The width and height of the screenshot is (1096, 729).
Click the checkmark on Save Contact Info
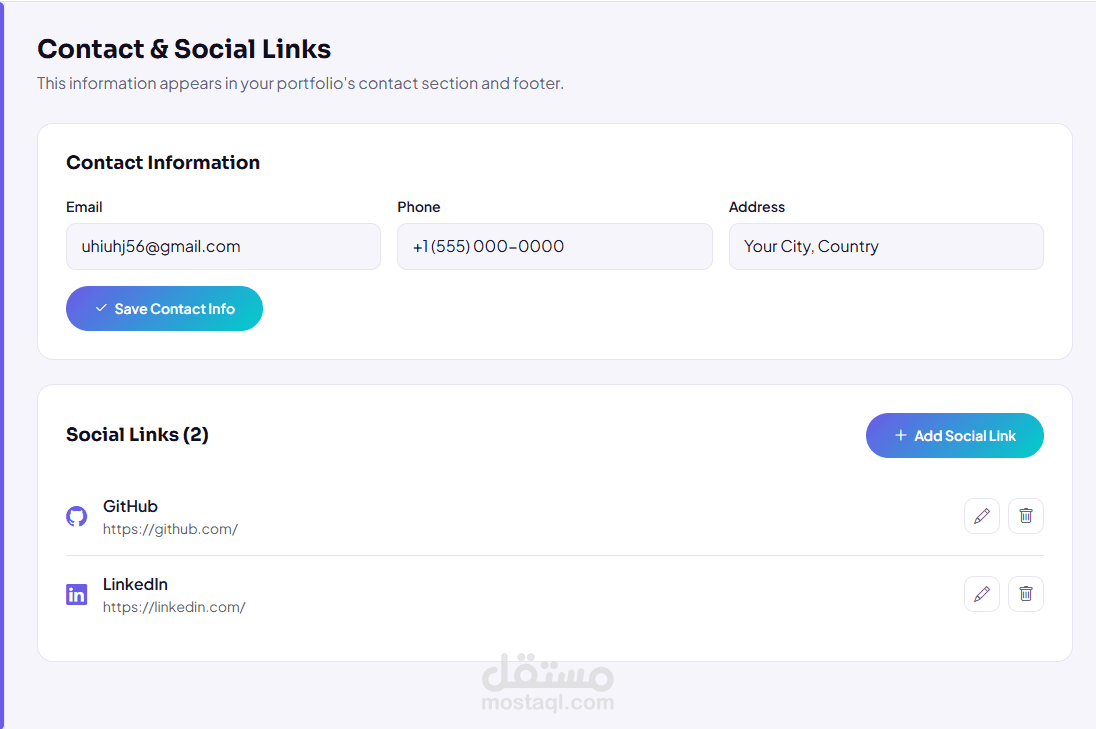[x=101, y=308]
